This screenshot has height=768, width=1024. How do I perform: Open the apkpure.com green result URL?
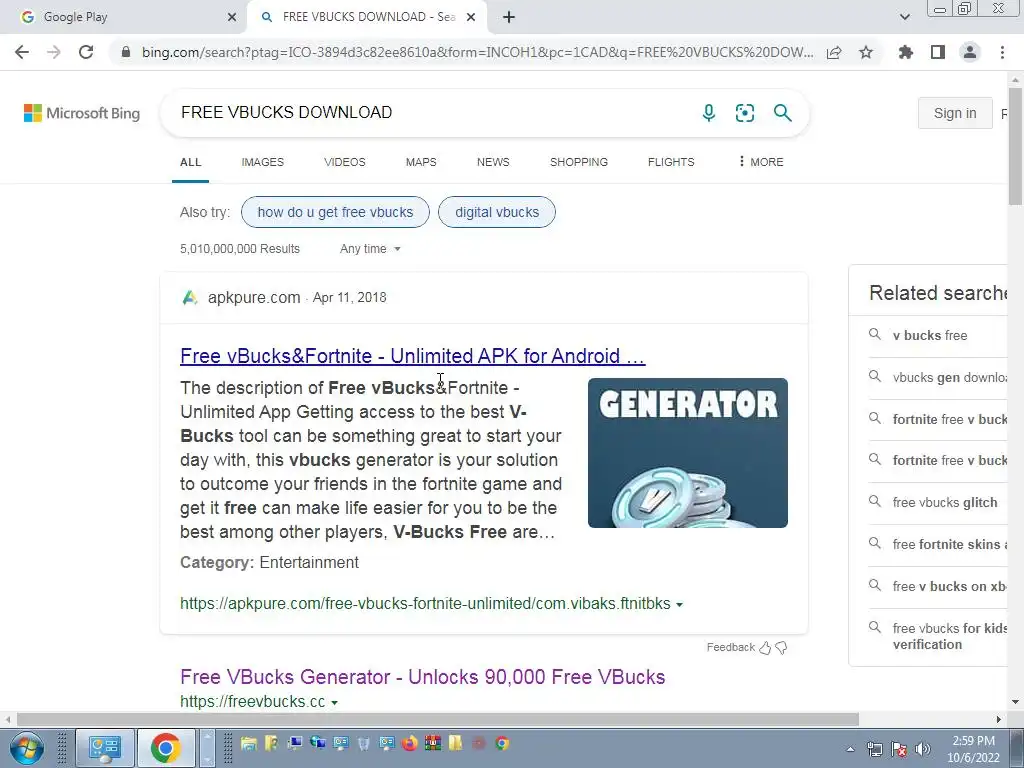(425, 603)
